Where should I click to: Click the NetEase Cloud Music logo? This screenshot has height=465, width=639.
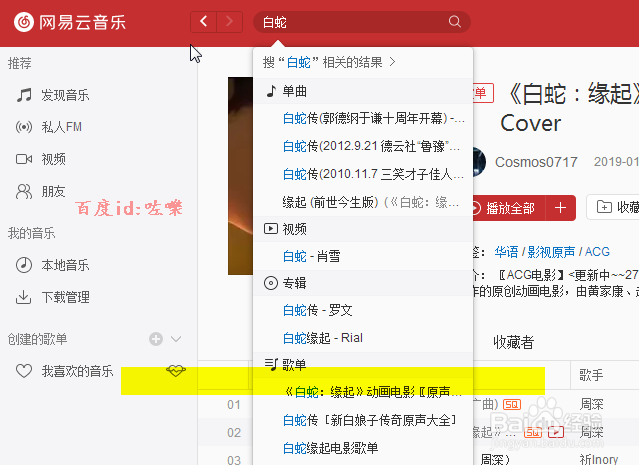[x=70, y=22]
